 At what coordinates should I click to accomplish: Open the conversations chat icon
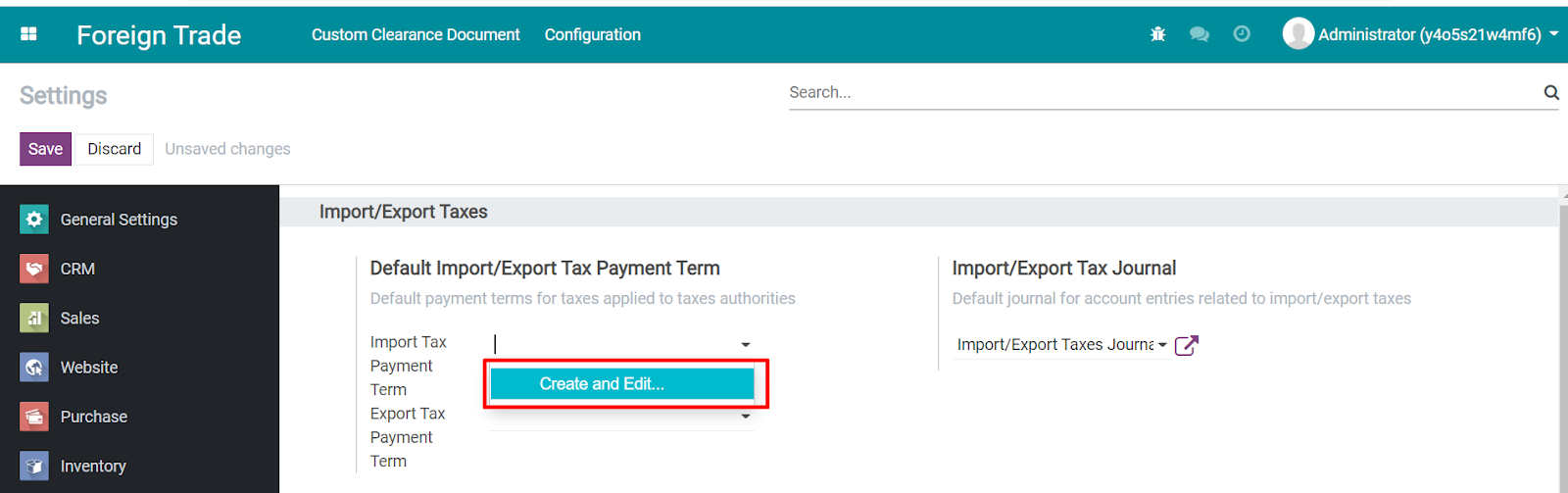(x=1199, y=34)
